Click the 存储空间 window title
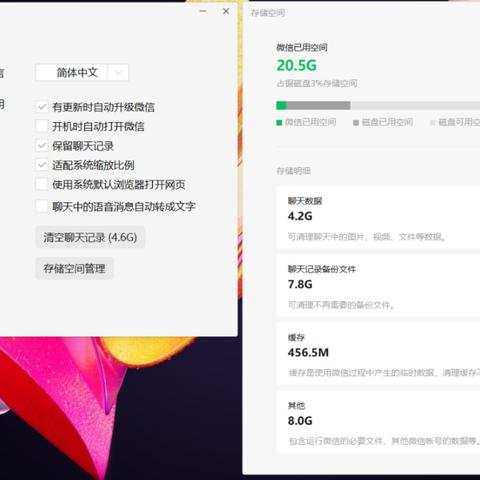Screen dimensions: 480x480 click(x=268, y=13)
